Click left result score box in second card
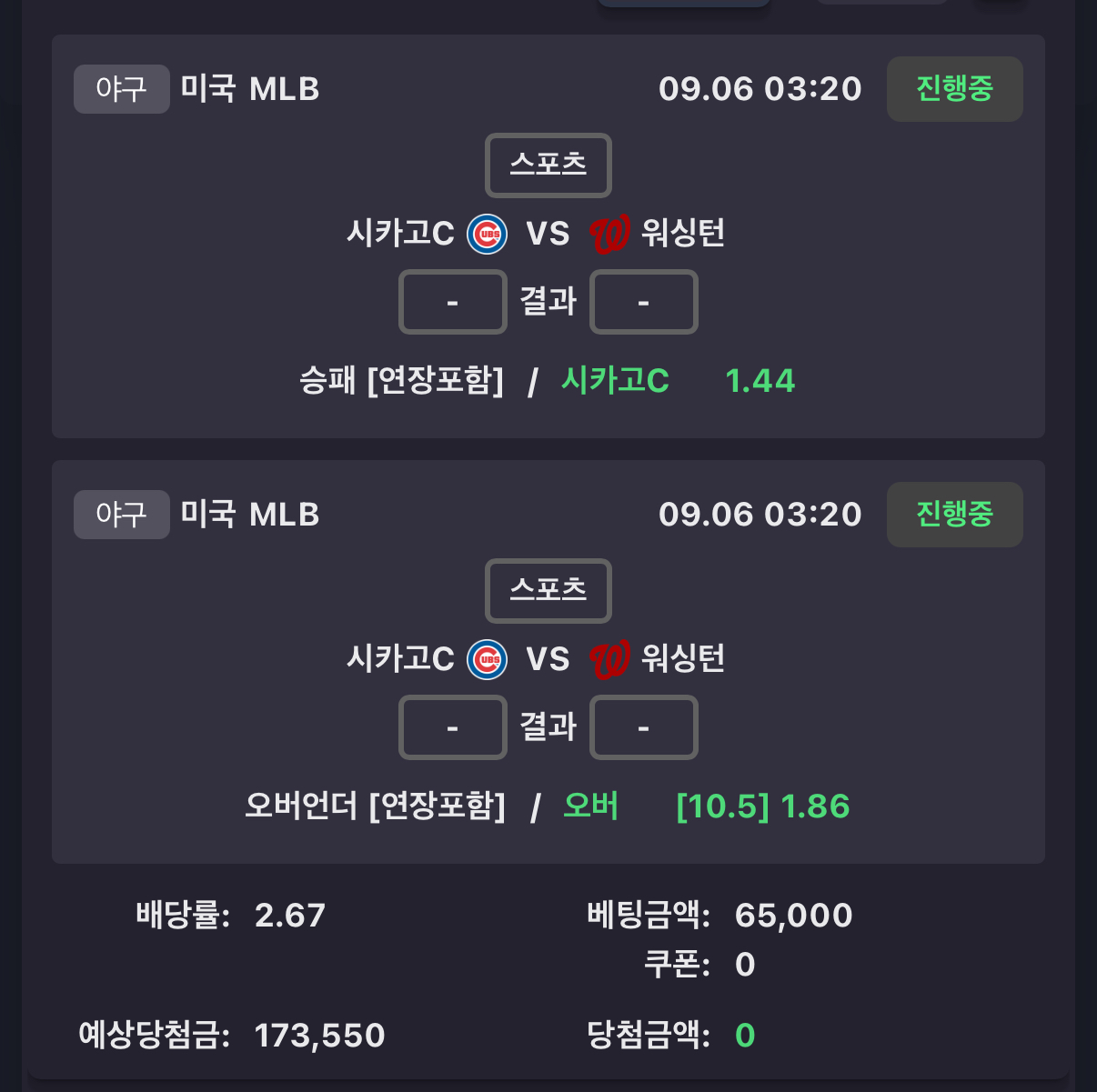This screenshot has width=1097, height=1092. (453, 727)
